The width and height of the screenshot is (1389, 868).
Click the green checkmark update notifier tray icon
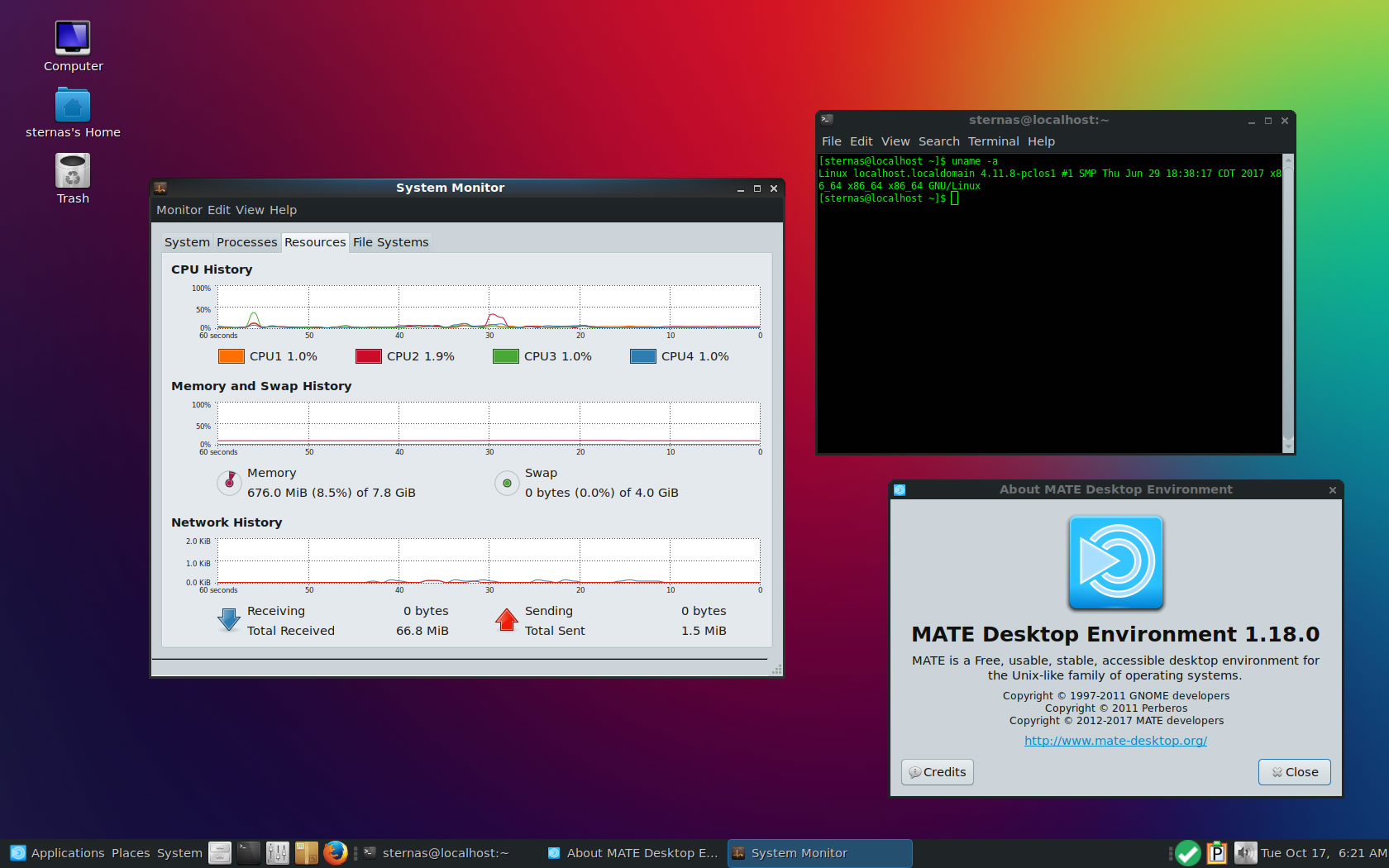point(1188,853)
